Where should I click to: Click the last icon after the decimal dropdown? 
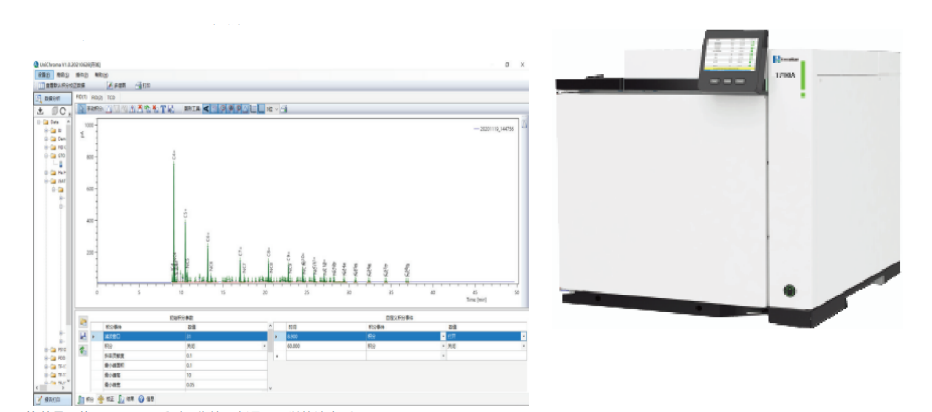284,109
